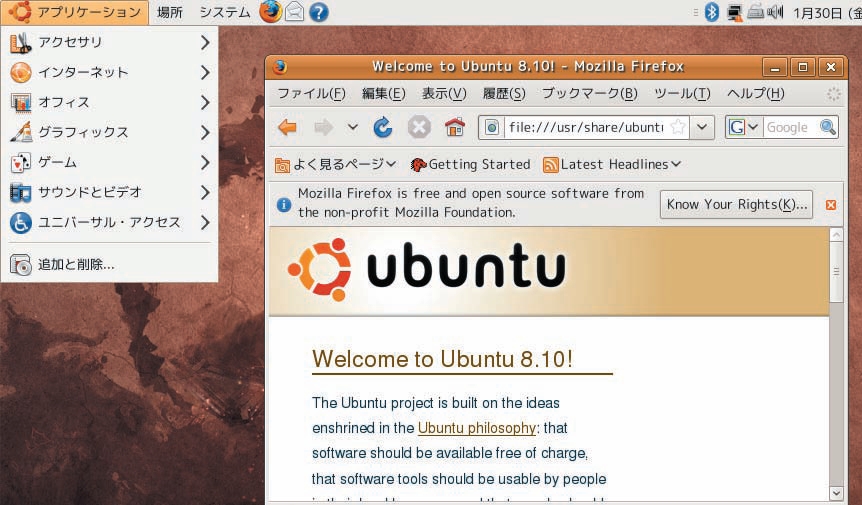The image size is (862, 505).
Task: Follow the Ubuntu philosophy link
Action: coord(477,428)
